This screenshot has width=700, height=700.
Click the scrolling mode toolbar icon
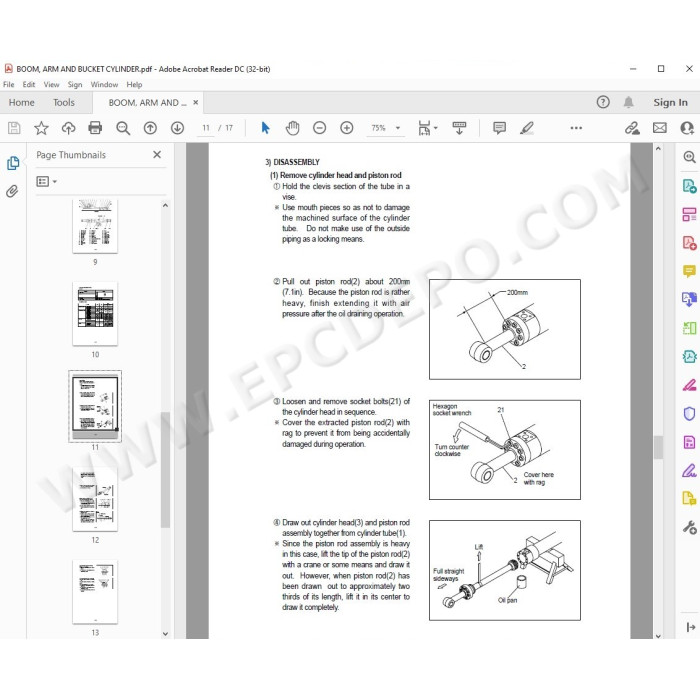point(459,128)
